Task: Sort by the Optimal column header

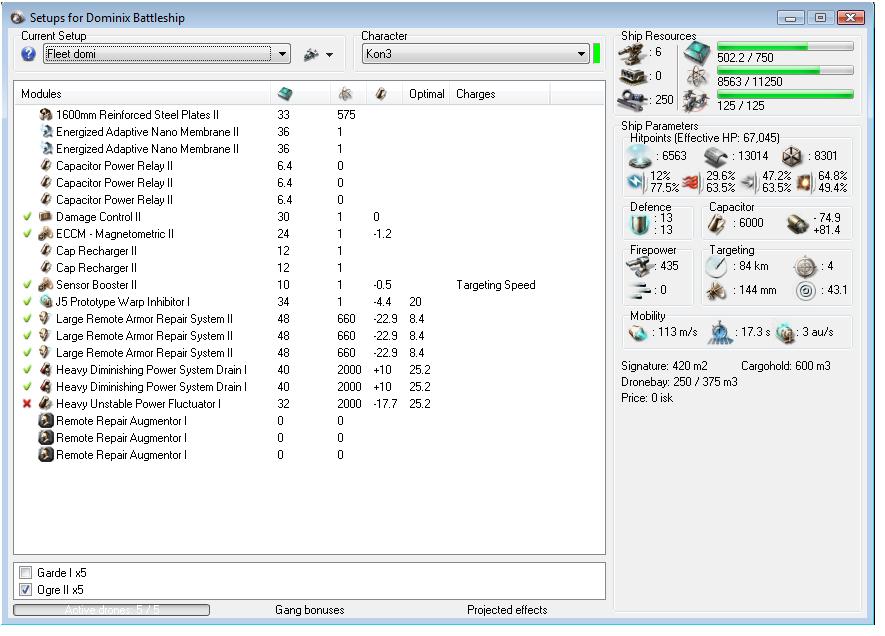Action: pyautogui.click(x=427, y=94)
